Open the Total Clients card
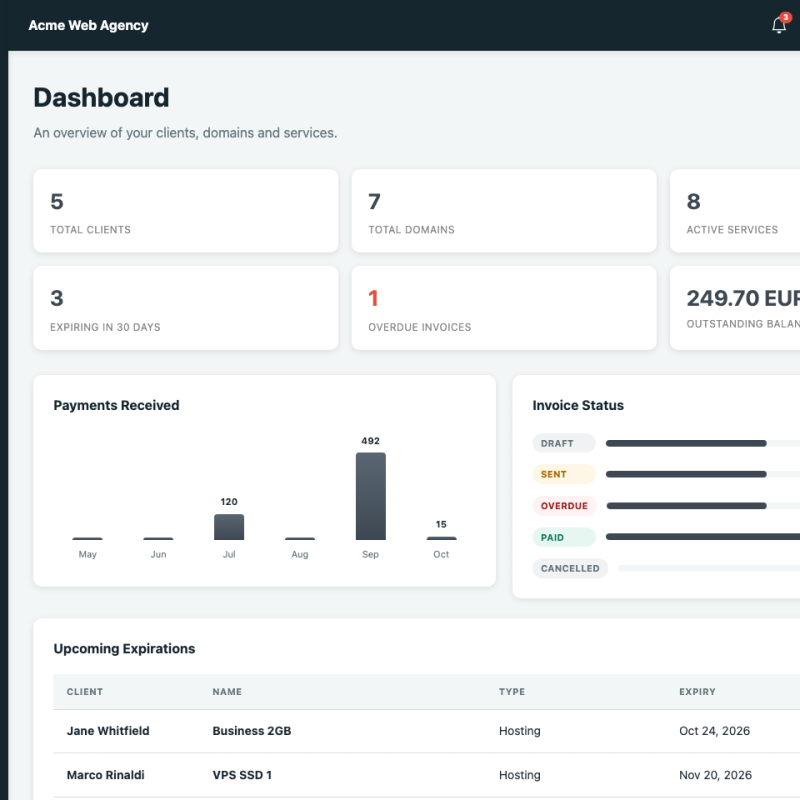 click(x=186, y=211)
